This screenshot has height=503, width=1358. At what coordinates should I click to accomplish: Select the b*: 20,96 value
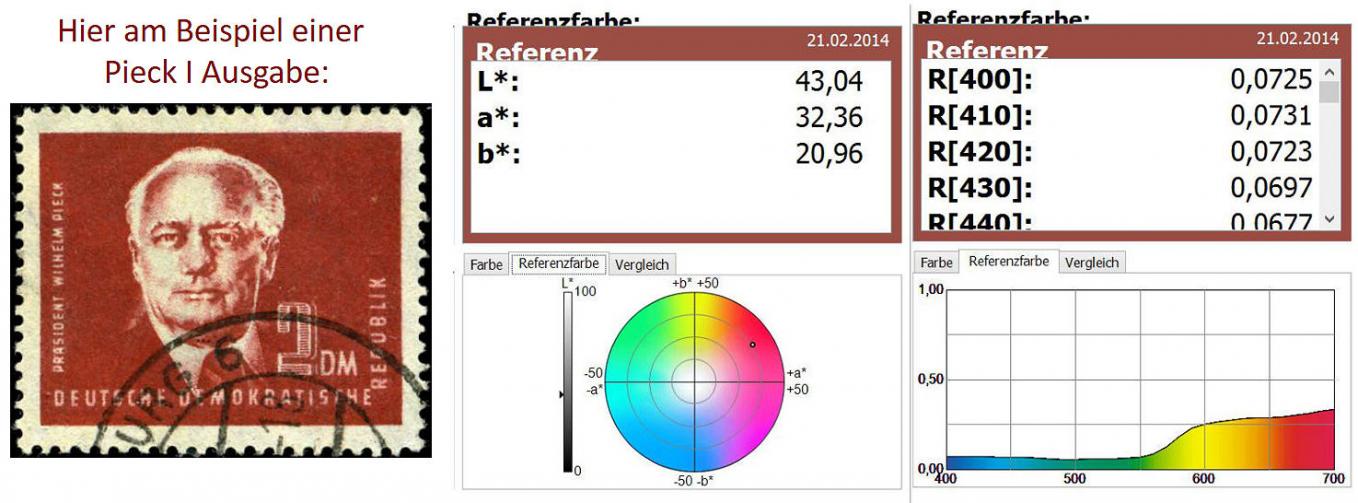coord(828,153)
